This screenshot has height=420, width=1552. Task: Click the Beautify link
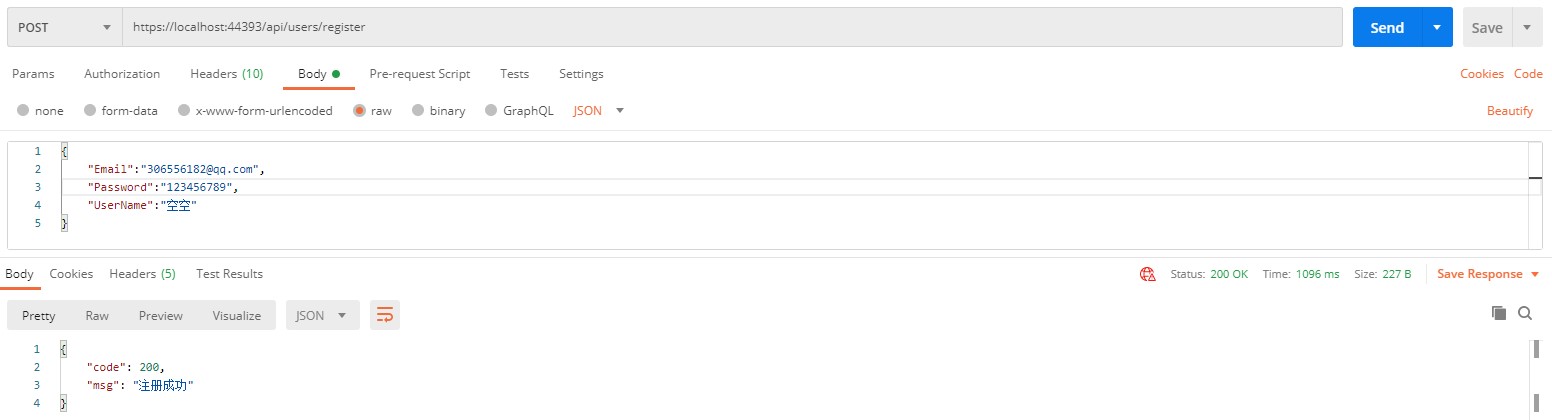[1509, 111]
